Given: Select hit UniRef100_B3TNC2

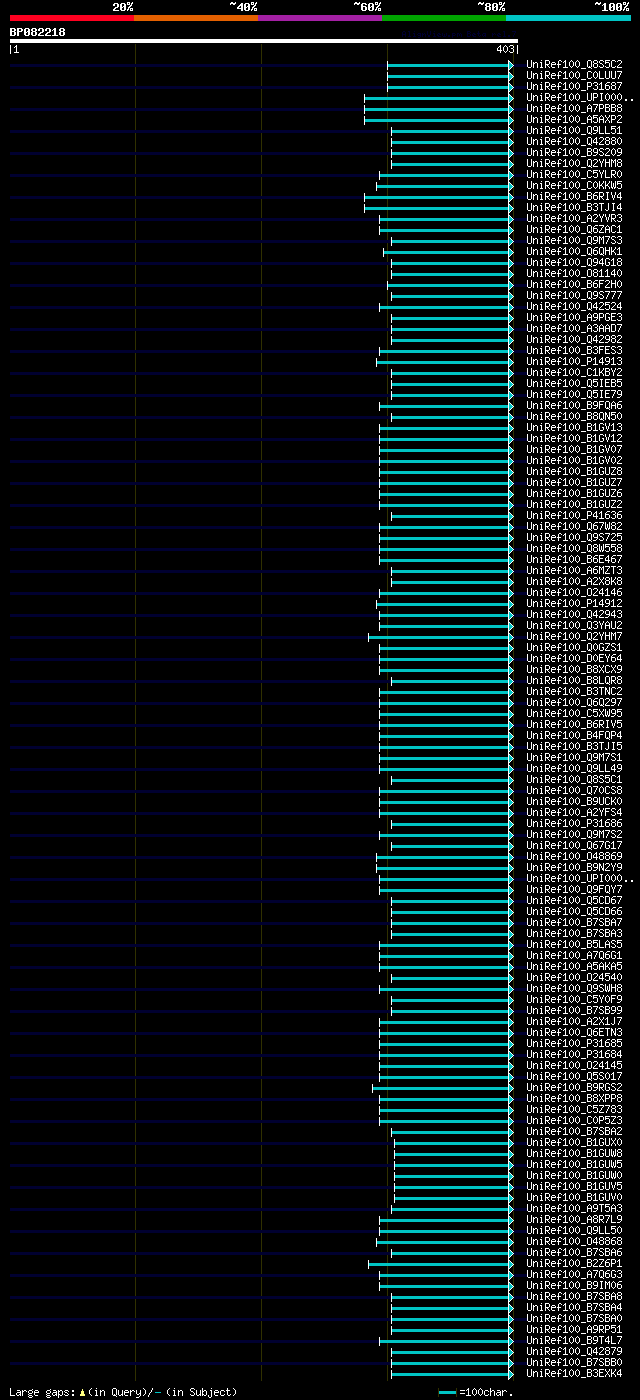Looking at the screenshot, I should pos(574,691).
